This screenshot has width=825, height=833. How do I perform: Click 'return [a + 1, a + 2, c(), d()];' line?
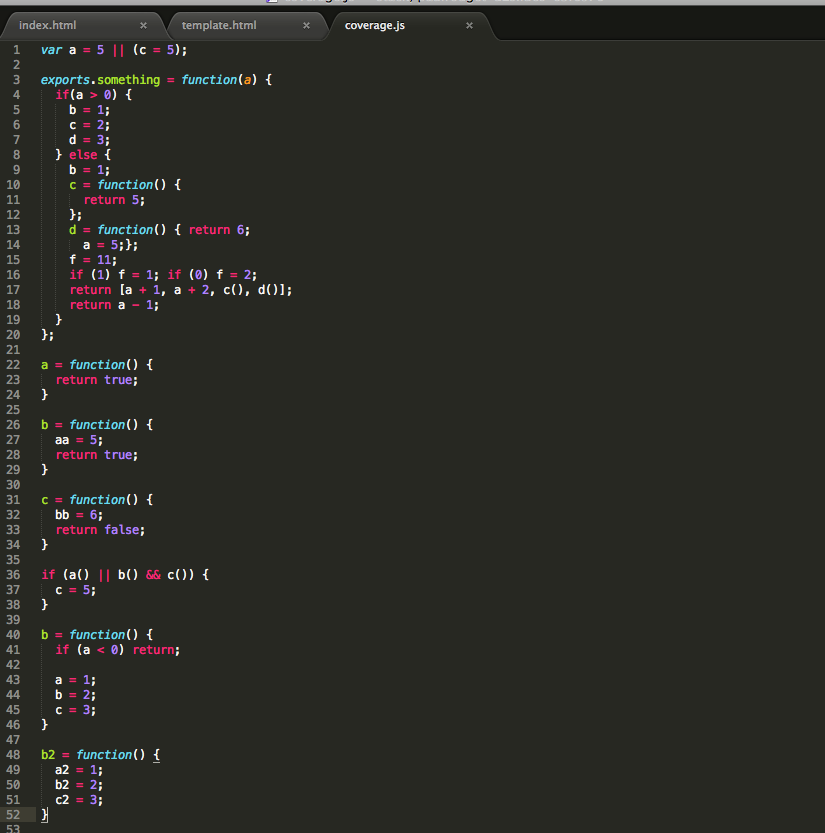[x=181, y=290]
